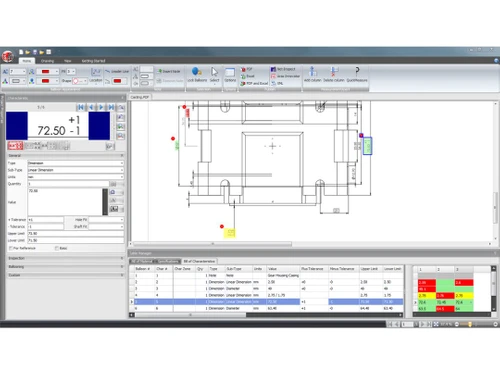The image size is (500, 375).
Task: Click the Add Column ribbon icon
Action: (312, 74)
